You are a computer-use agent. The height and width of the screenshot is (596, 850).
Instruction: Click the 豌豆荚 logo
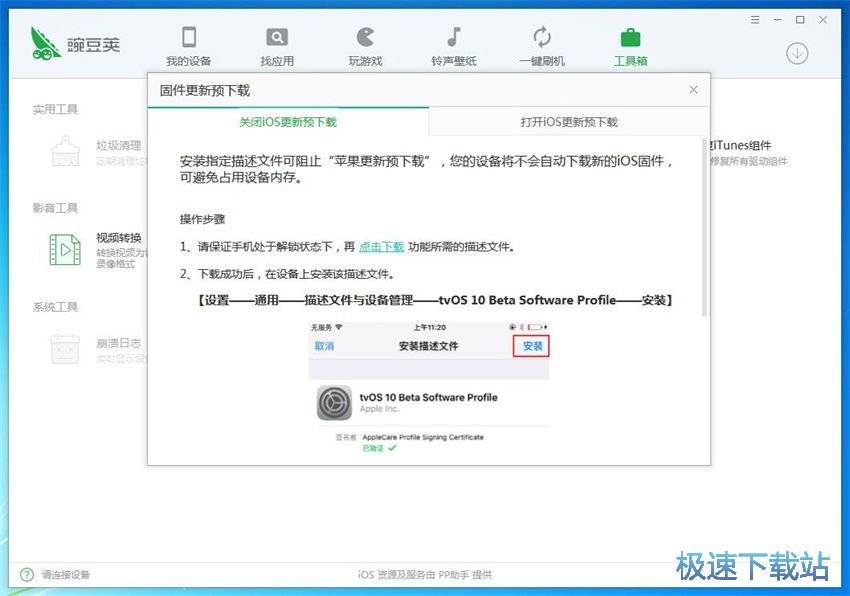[x=75, y=43]
